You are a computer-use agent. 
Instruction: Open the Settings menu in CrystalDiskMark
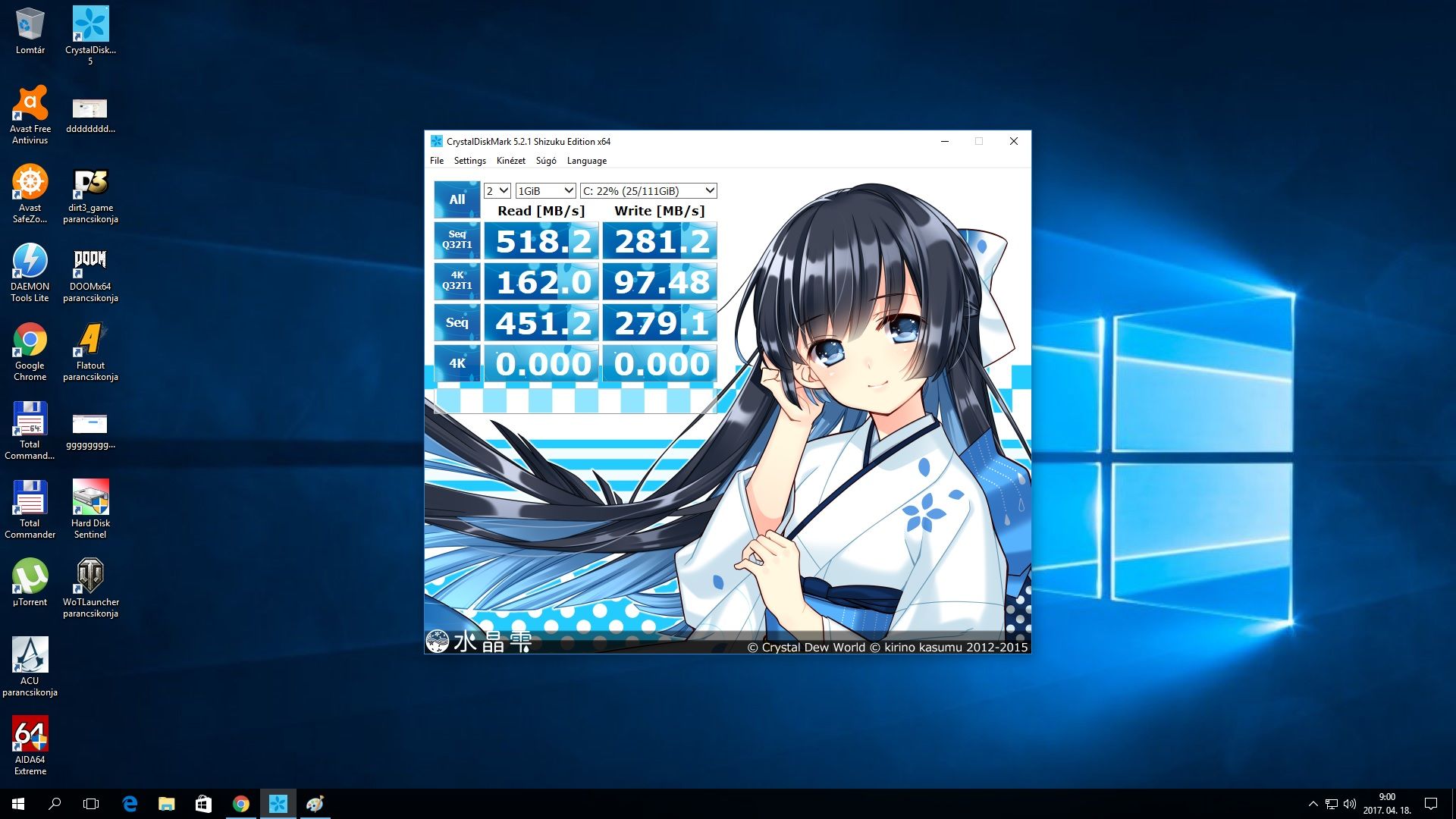(470, 161)
